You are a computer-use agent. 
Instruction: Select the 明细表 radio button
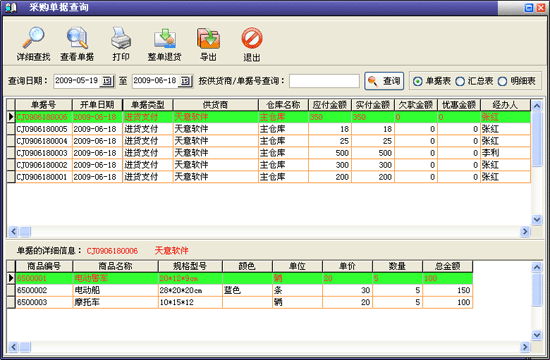pos(502,81)
